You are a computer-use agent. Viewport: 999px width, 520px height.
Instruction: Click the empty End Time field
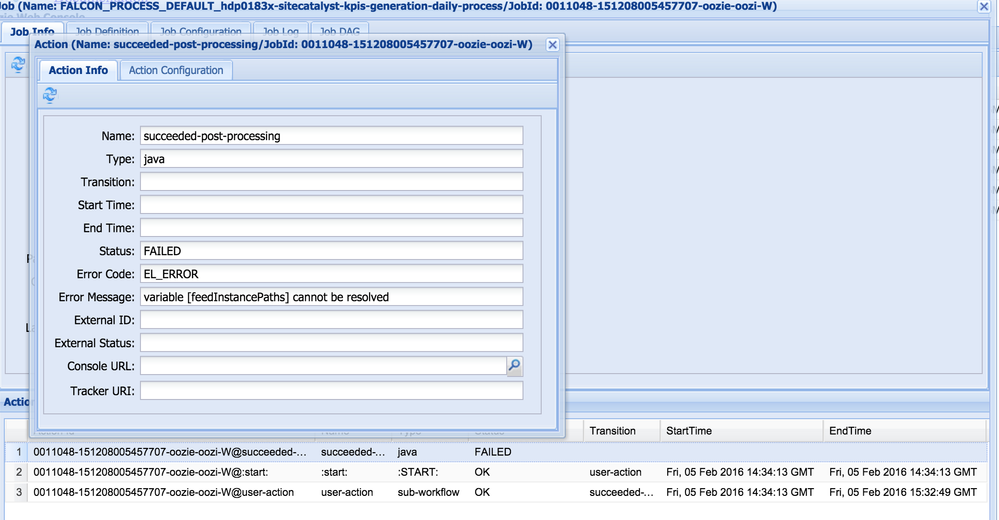331,228
